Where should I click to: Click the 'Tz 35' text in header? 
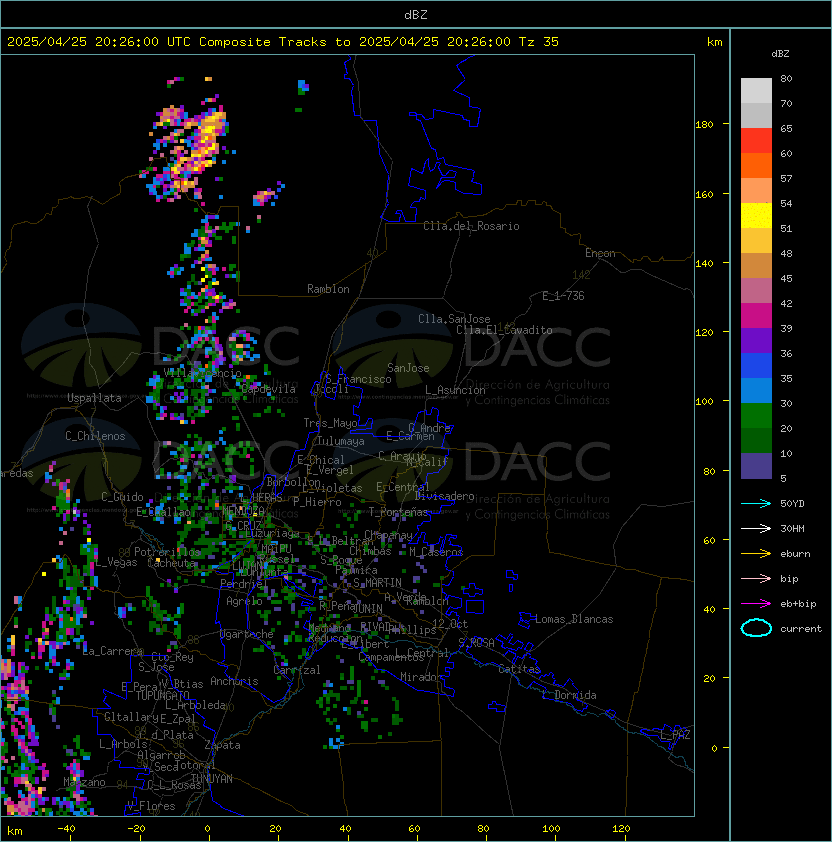point(539,42)
